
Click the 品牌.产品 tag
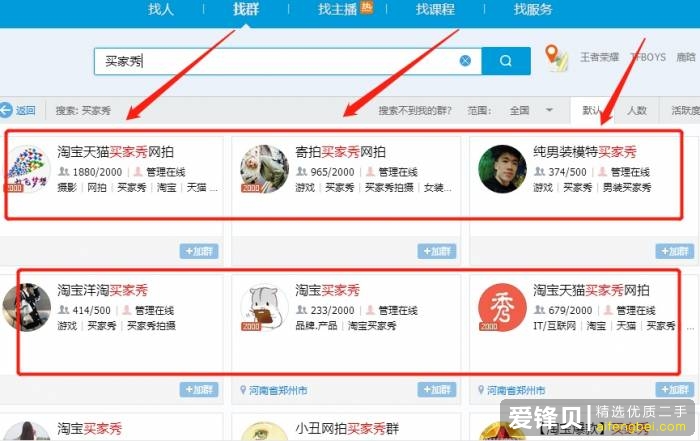click(x=316, y=326)
